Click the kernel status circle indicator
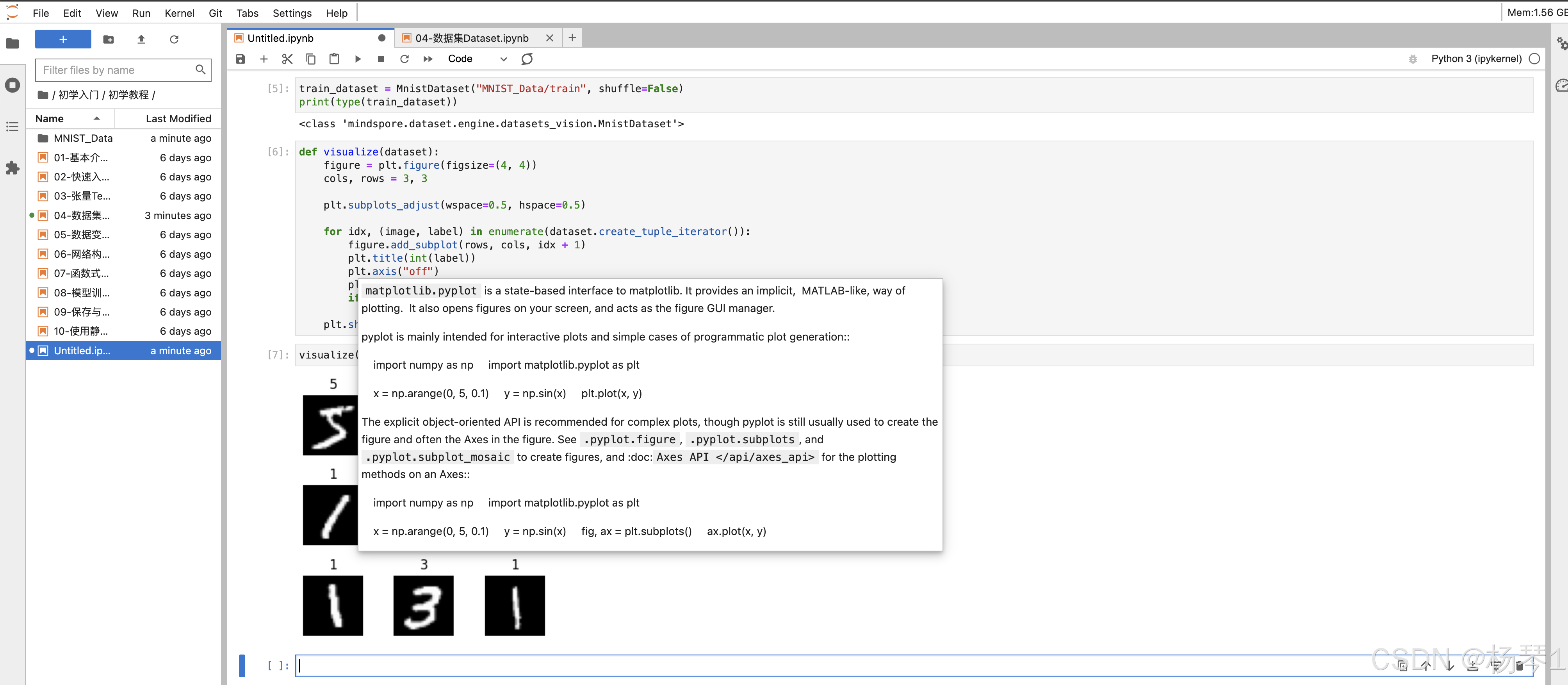 tap(1534, 59)
